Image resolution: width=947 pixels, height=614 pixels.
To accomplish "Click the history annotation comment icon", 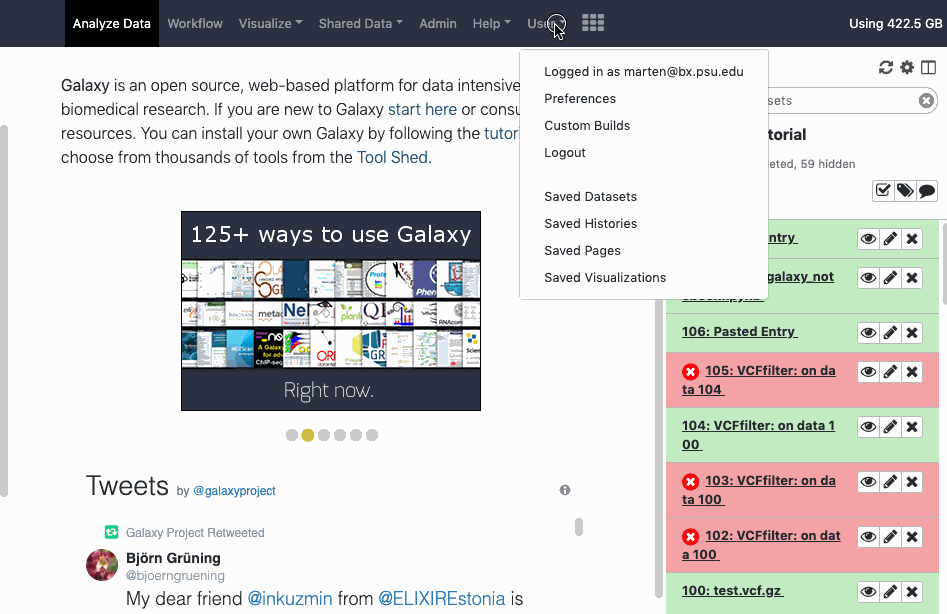I will tap(927, 190).
